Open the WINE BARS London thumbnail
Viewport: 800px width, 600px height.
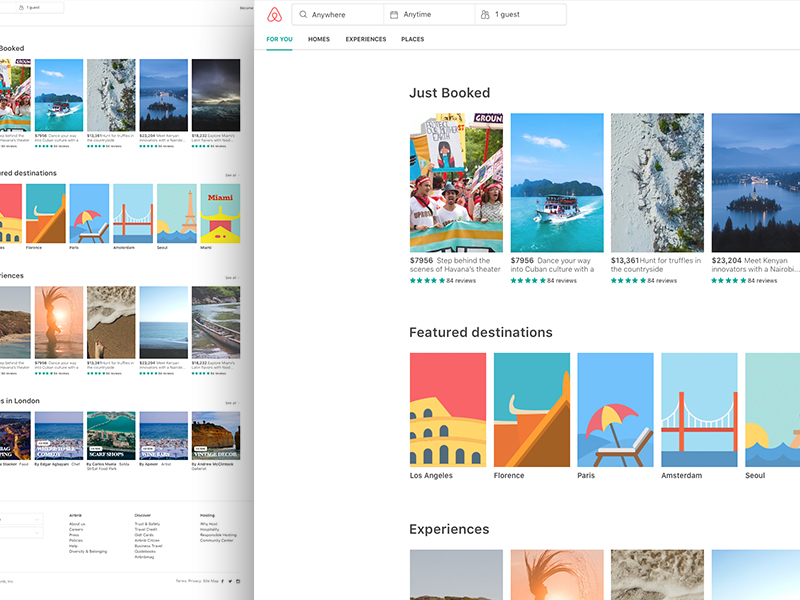click(x=164, y=436)
